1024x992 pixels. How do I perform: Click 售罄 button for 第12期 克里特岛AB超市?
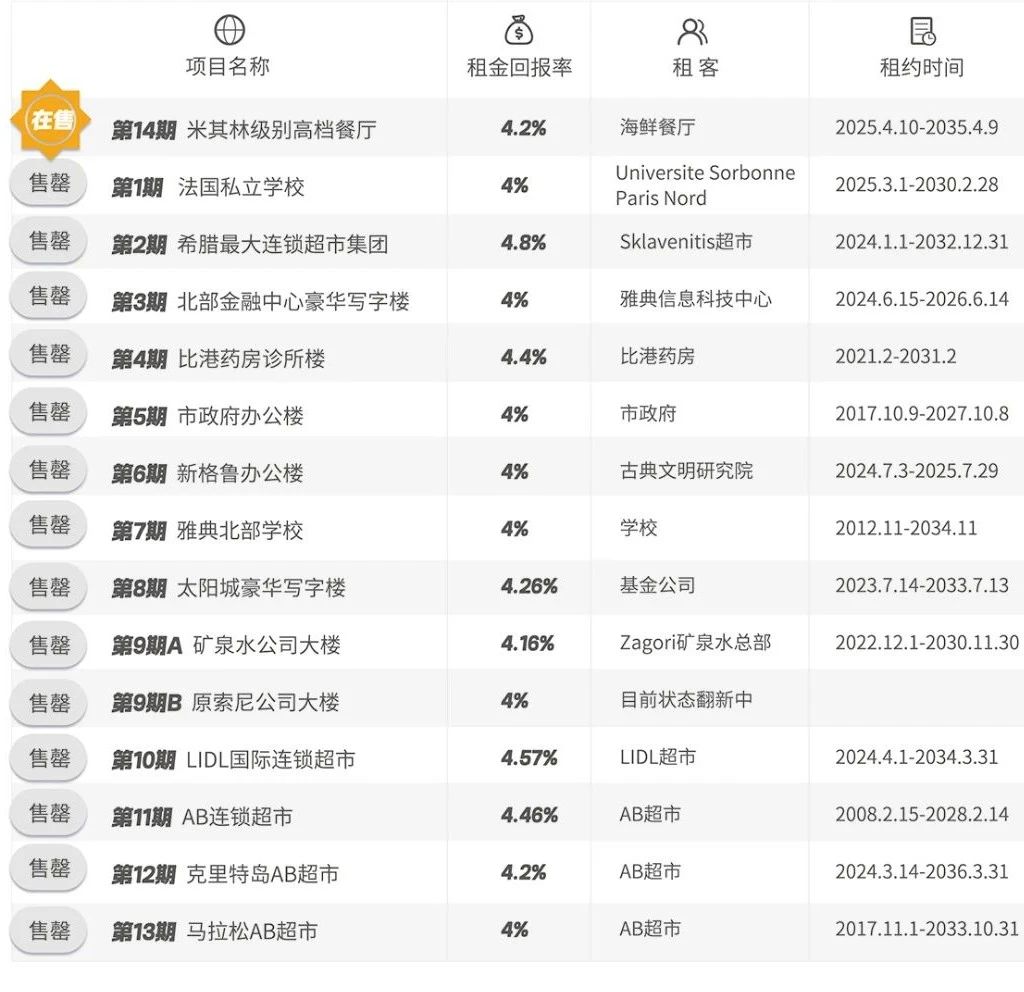click(x=49, y=869)
